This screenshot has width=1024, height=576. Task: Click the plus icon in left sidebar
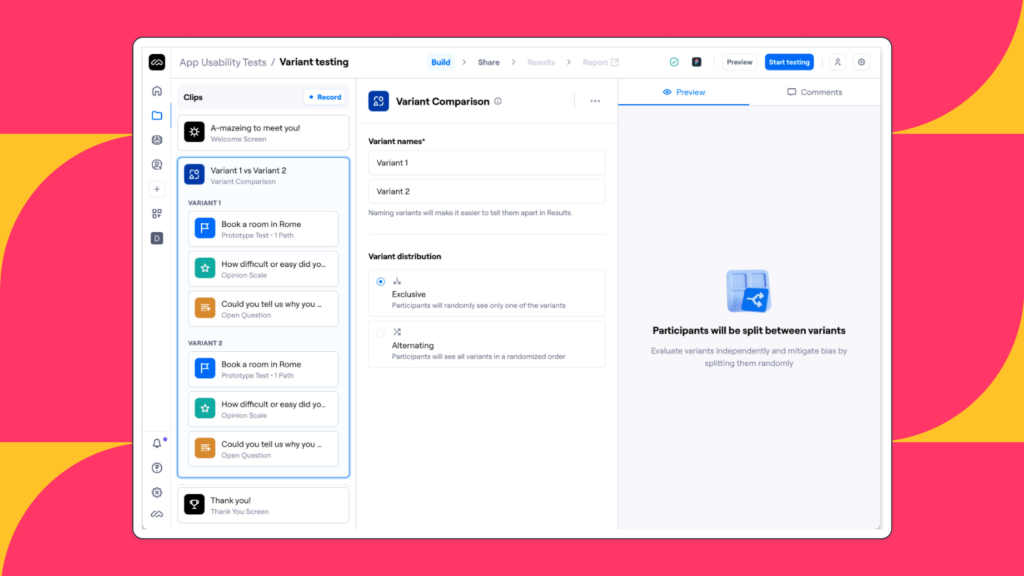tap(157, 189)
